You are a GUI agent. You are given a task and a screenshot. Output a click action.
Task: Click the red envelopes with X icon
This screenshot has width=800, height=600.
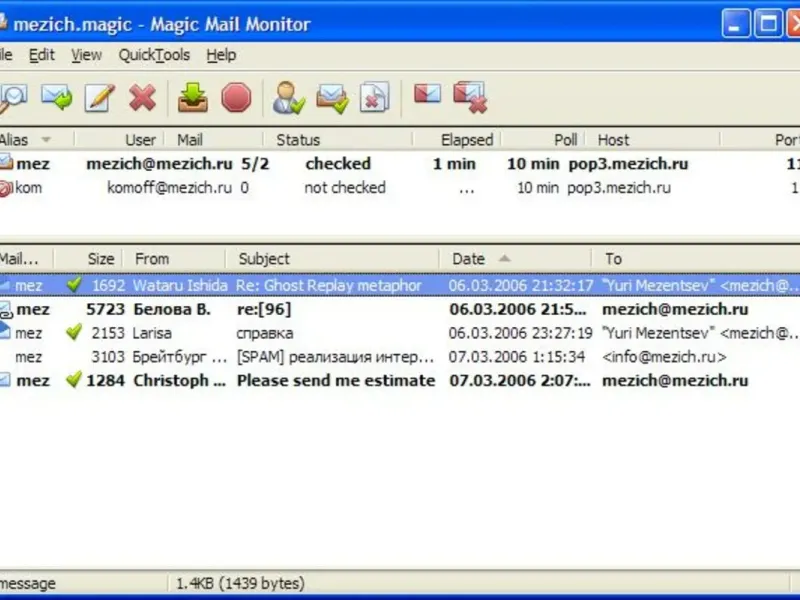pos(470,97)
